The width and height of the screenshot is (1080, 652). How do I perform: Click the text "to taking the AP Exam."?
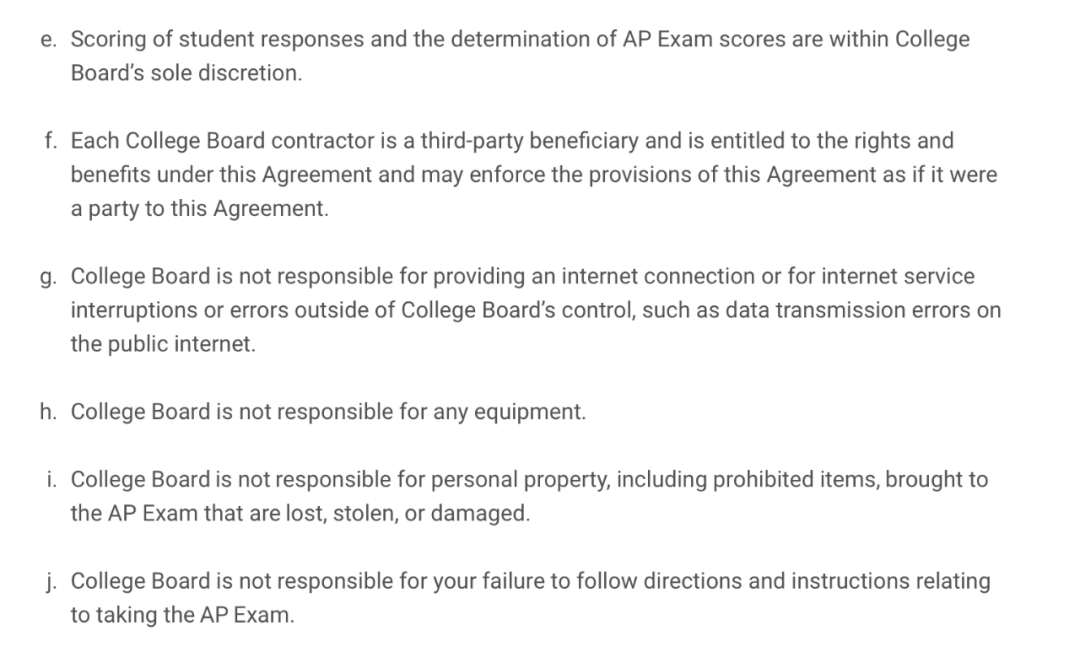[182, 615]
